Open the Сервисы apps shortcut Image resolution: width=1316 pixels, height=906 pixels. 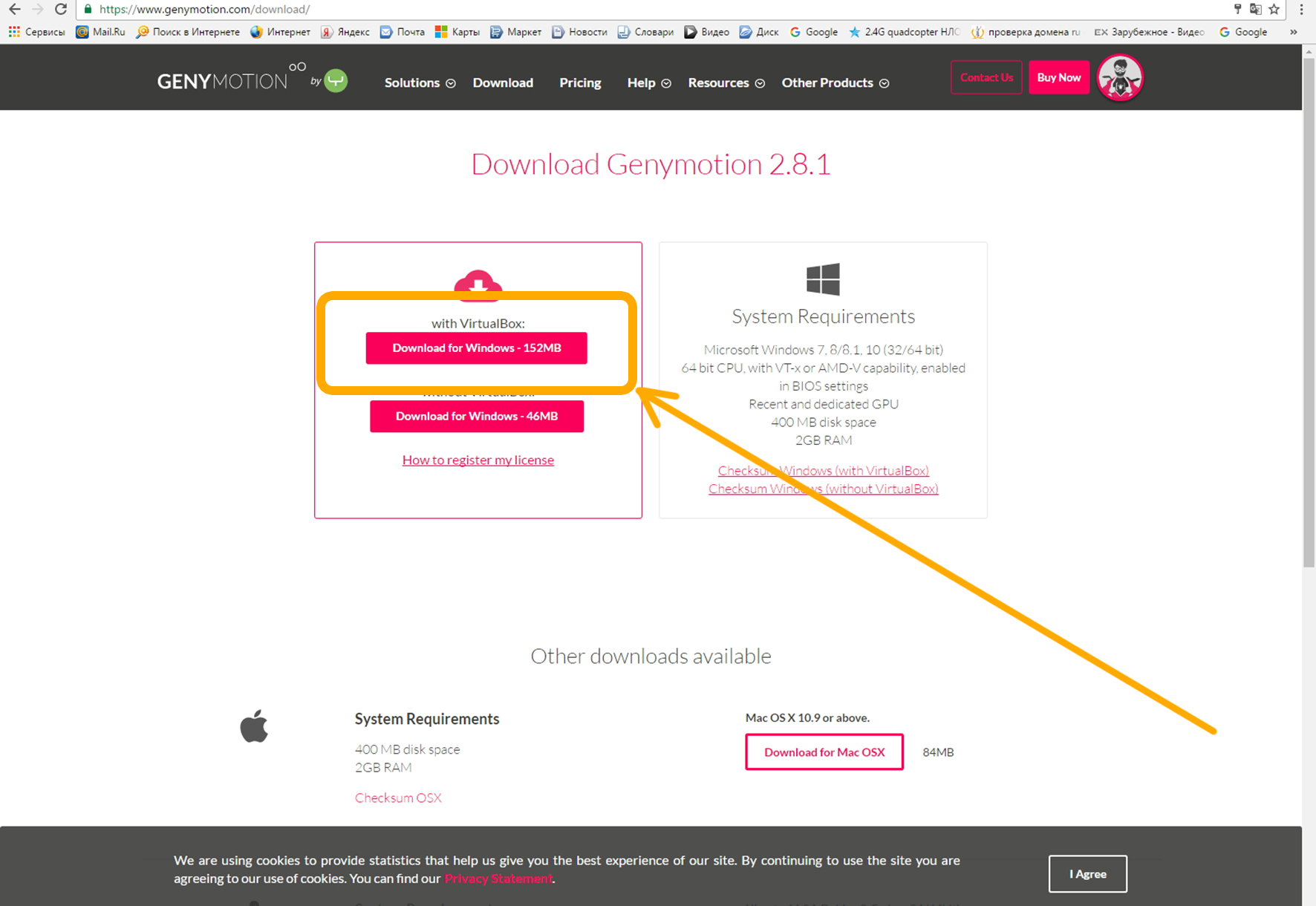pos(36,32)
